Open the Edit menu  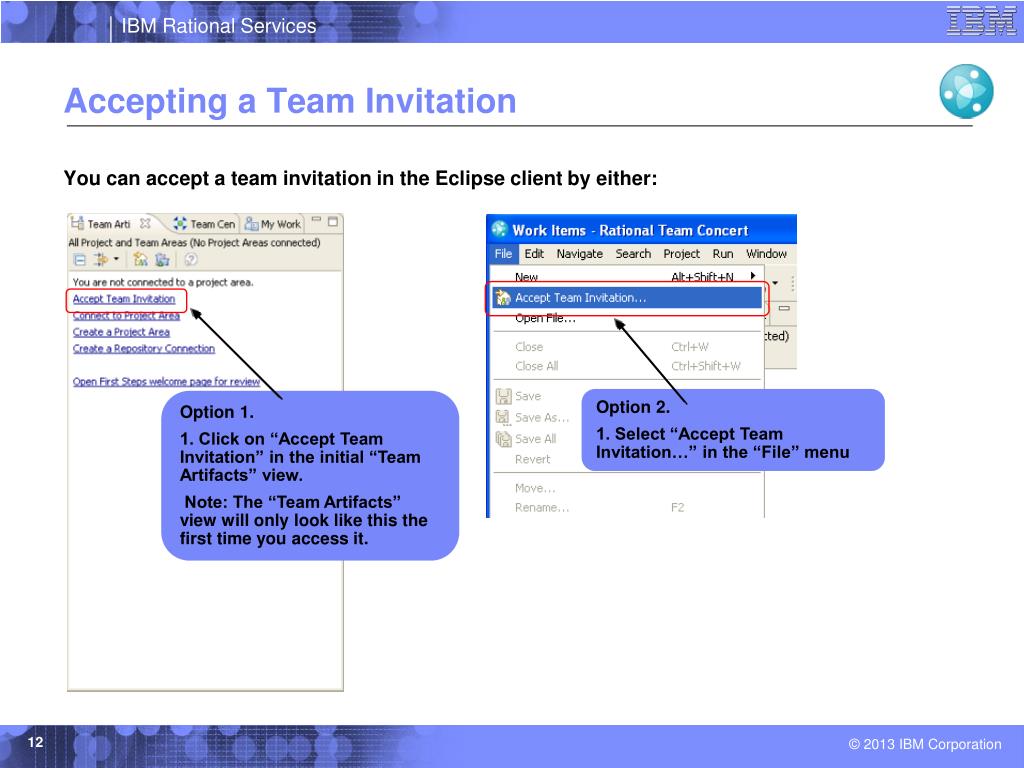534,253
